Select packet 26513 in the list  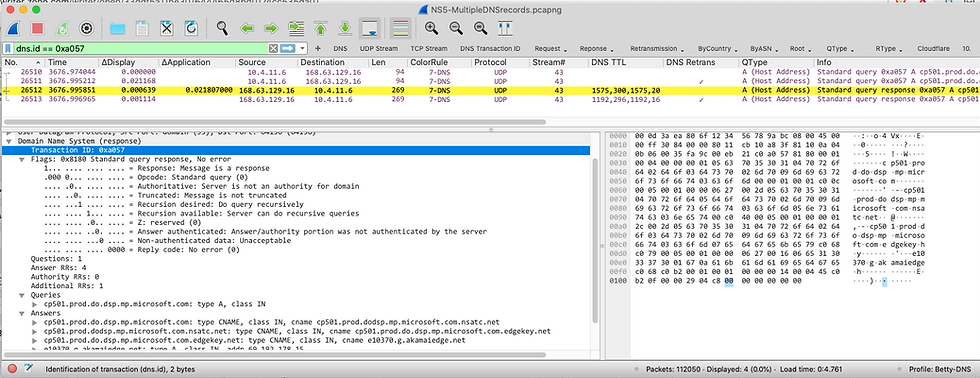(490, 99)
